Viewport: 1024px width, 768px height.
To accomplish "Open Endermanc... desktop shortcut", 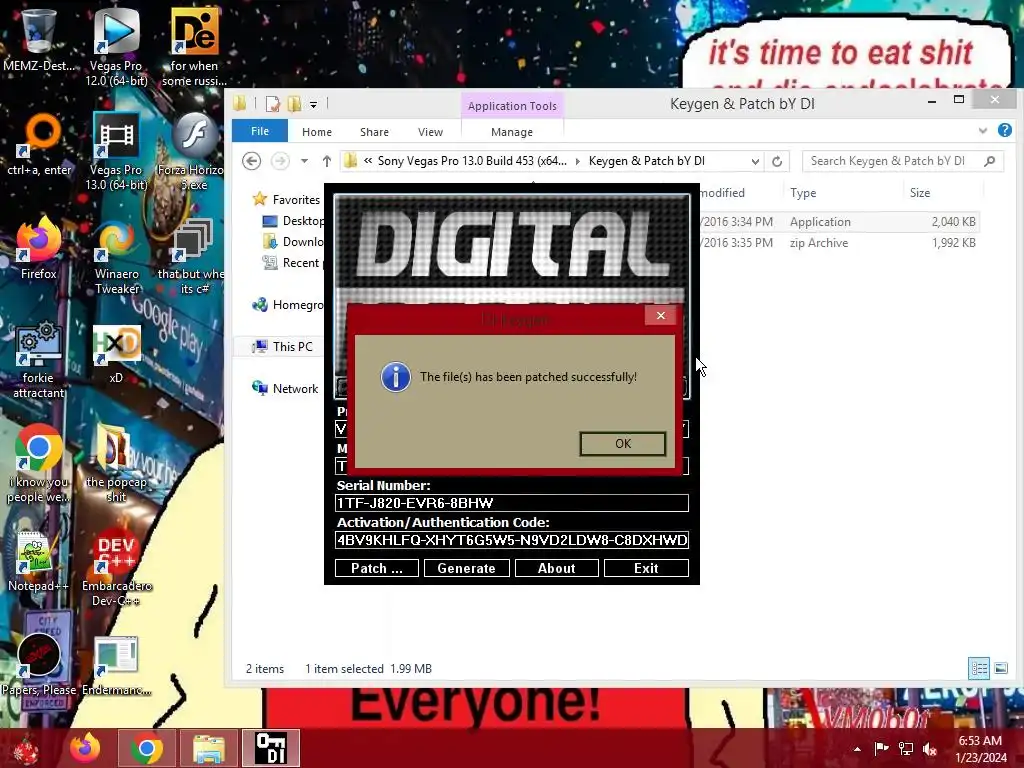I will point(116,665).
